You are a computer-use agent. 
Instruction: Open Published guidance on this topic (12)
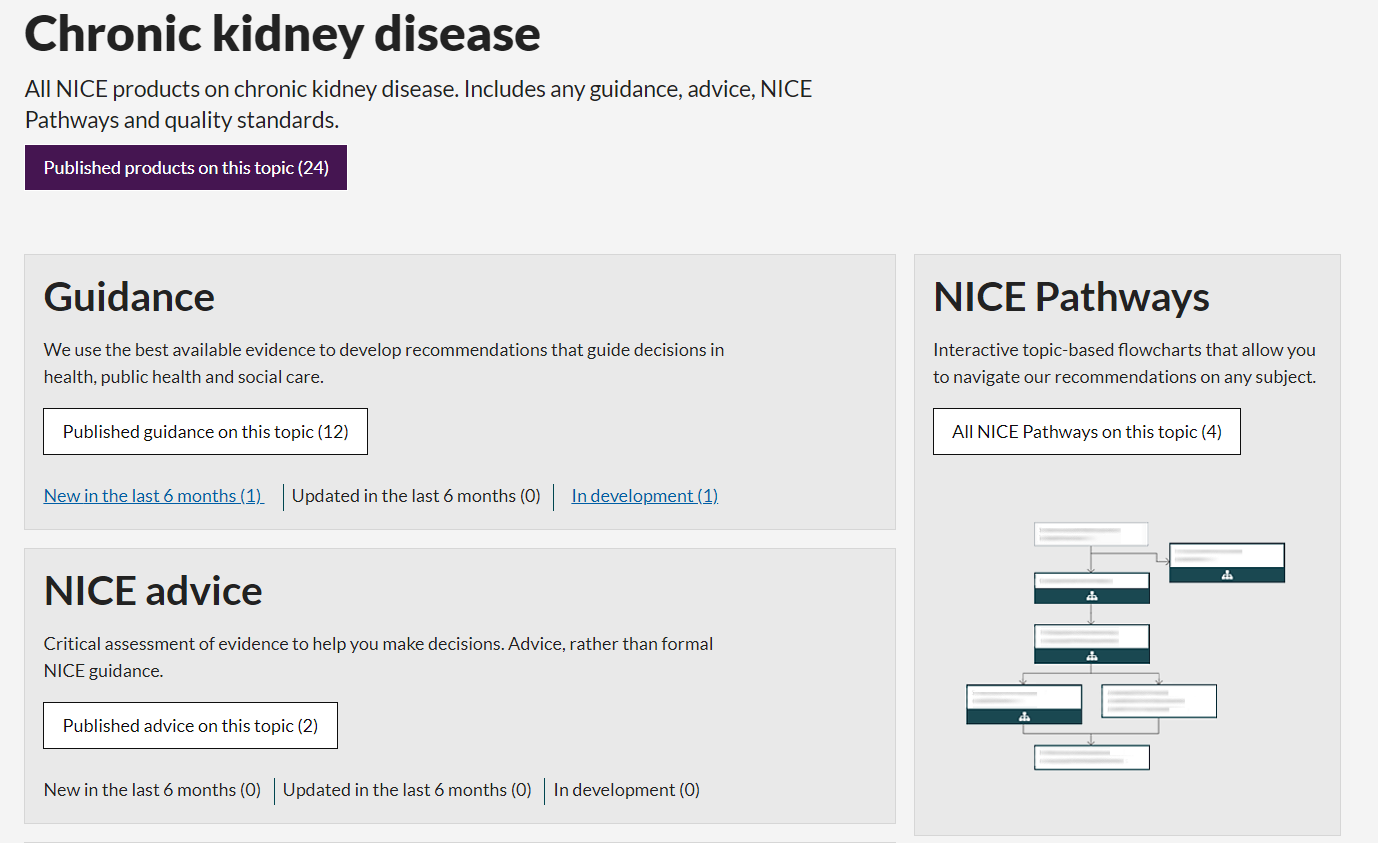(205, 432)
